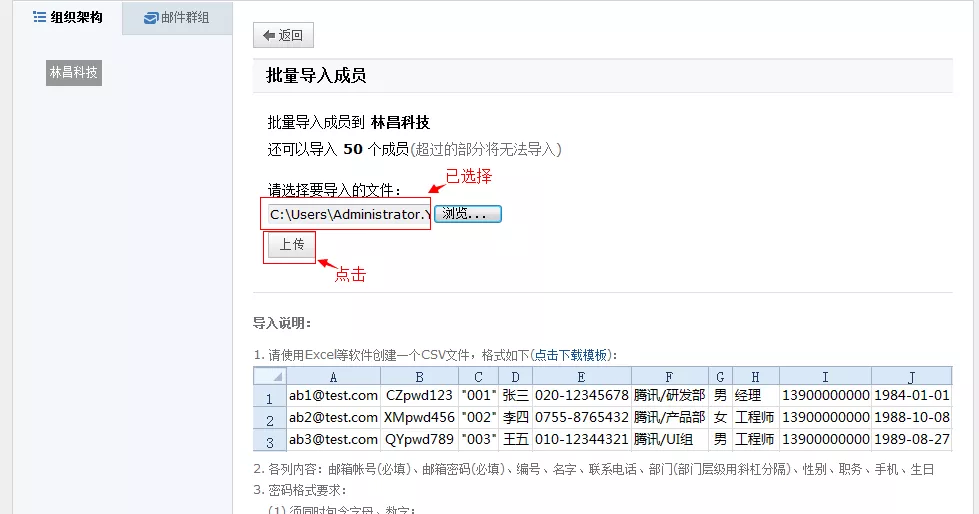Select the 1988-10-08 birthday cell

click(911, 418)
